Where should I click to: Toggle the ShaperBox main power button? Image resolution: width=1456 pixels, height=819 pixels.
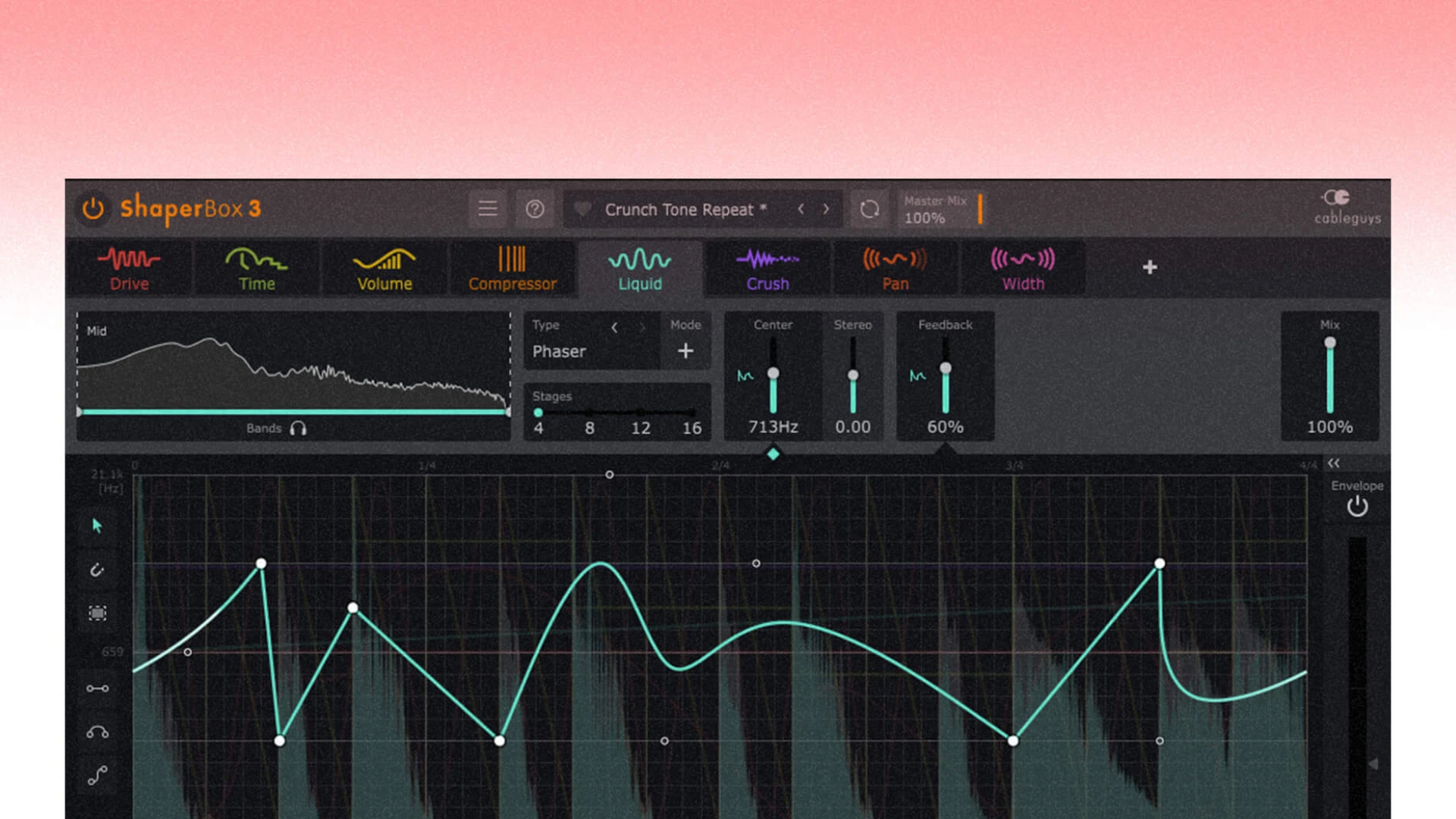(x=93, y=209)
